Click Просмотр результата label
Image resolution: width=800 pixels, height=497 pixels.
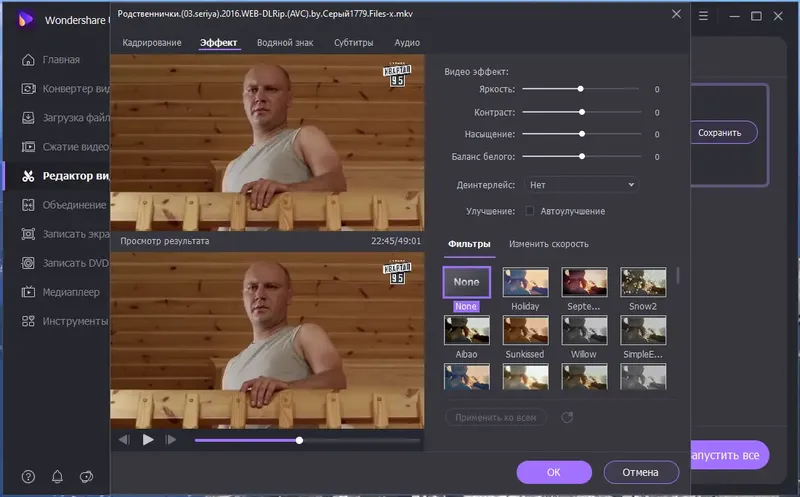[164, 241]
